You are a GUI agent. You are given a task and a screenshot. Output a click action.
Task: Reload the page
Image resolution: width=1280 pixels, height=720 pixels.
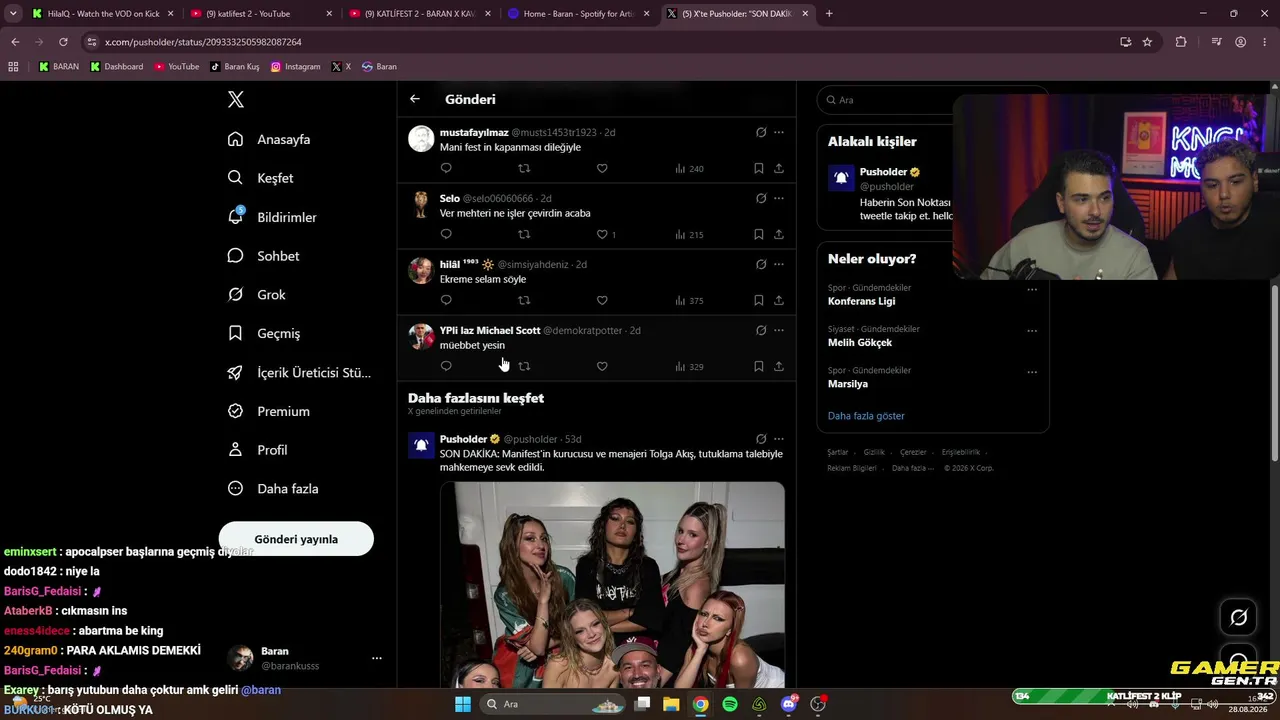click(63, 42)
